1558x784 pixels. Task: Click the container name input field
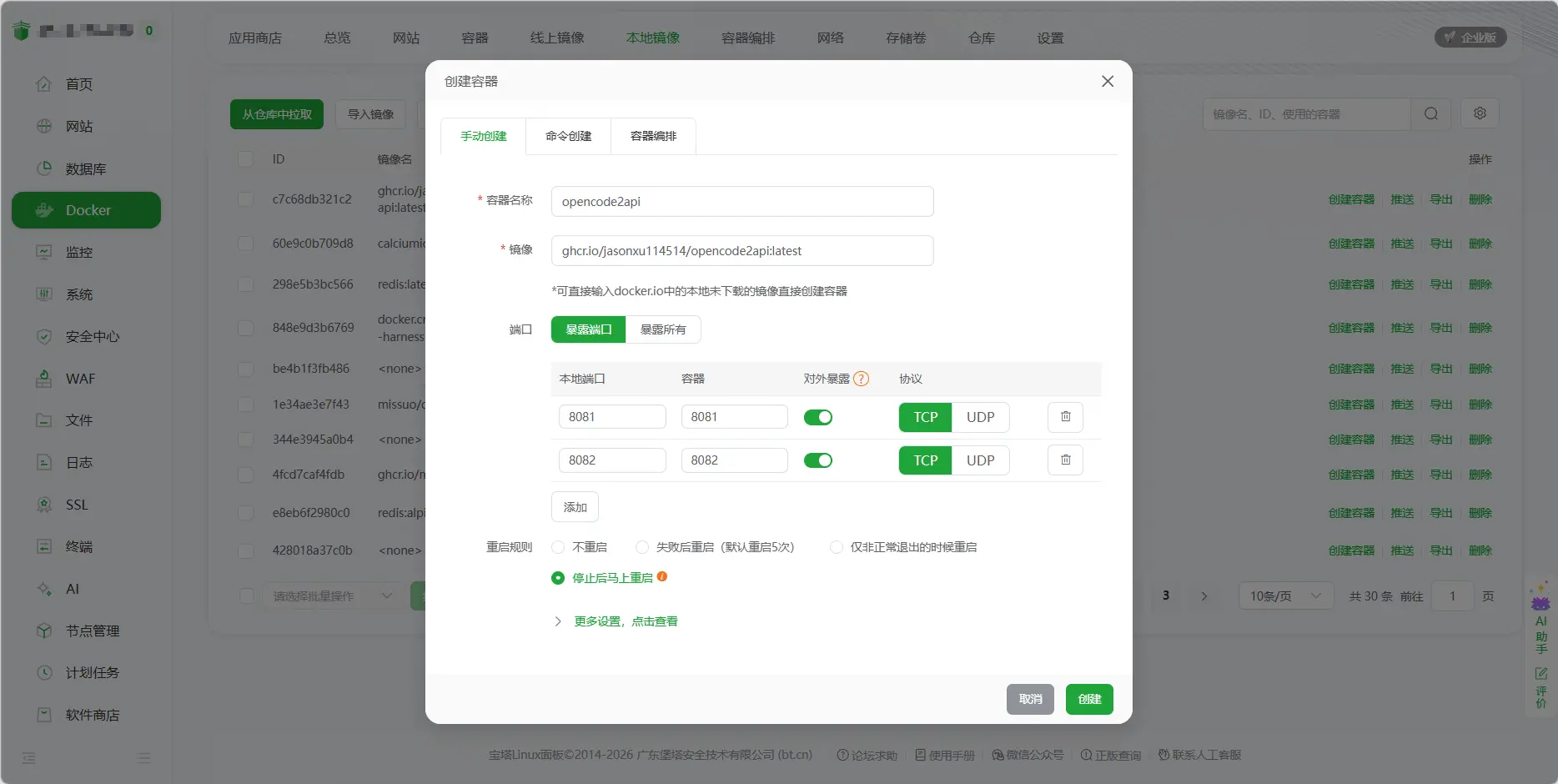tap(742, 201)
